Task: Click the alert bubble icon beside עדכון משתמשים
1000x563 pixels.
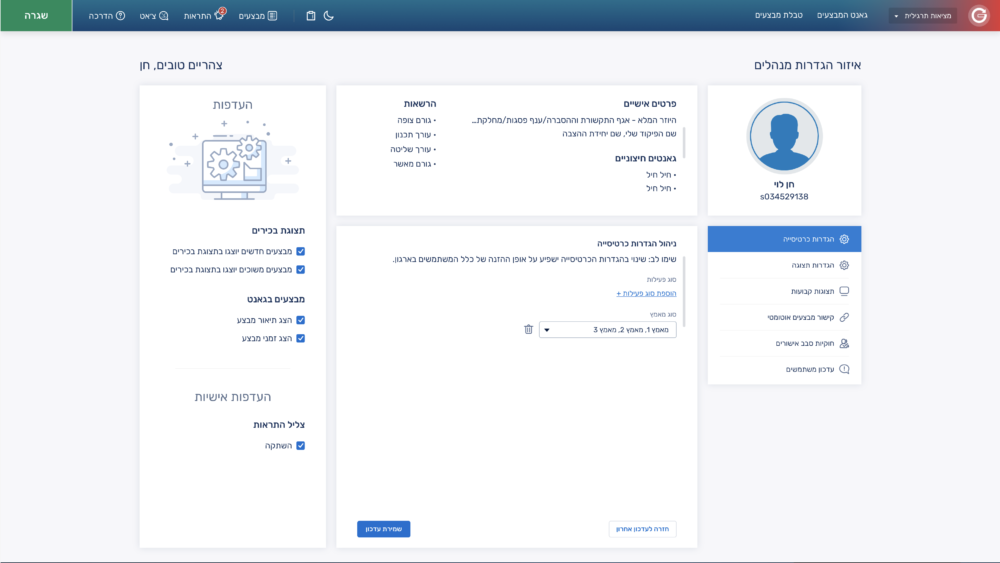Action: [x=844, y=369]
